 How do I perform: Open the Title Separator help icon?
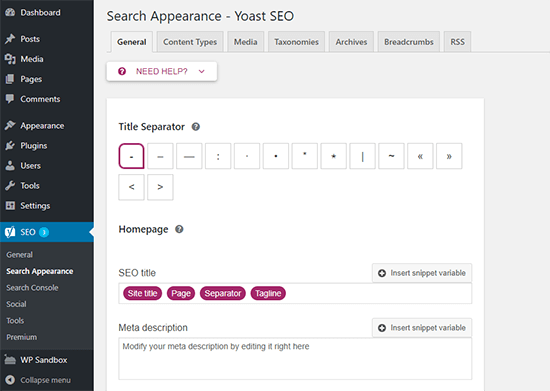(196, 127)
